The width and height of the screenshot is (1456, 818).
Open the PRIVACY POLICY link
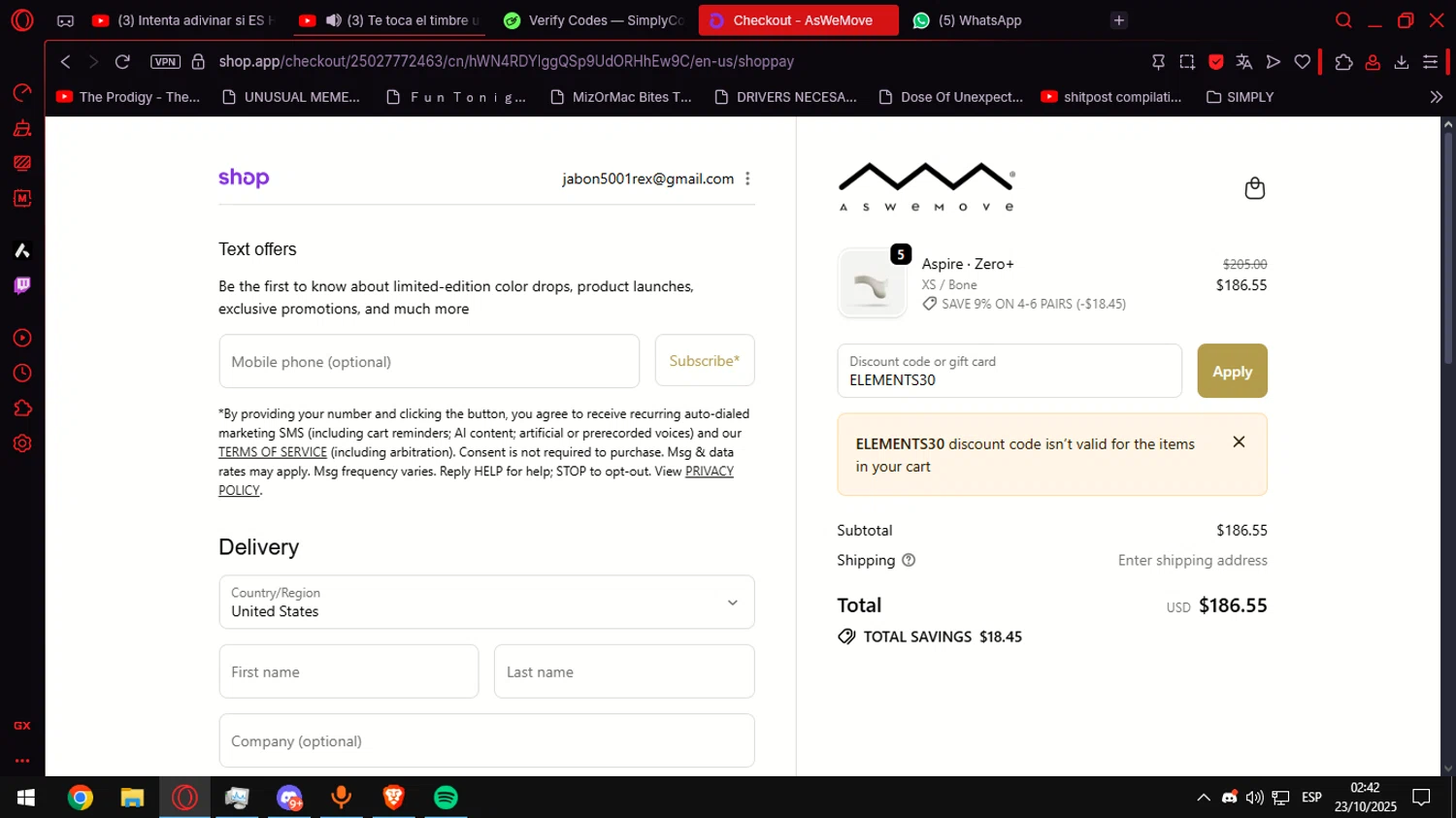710,472
